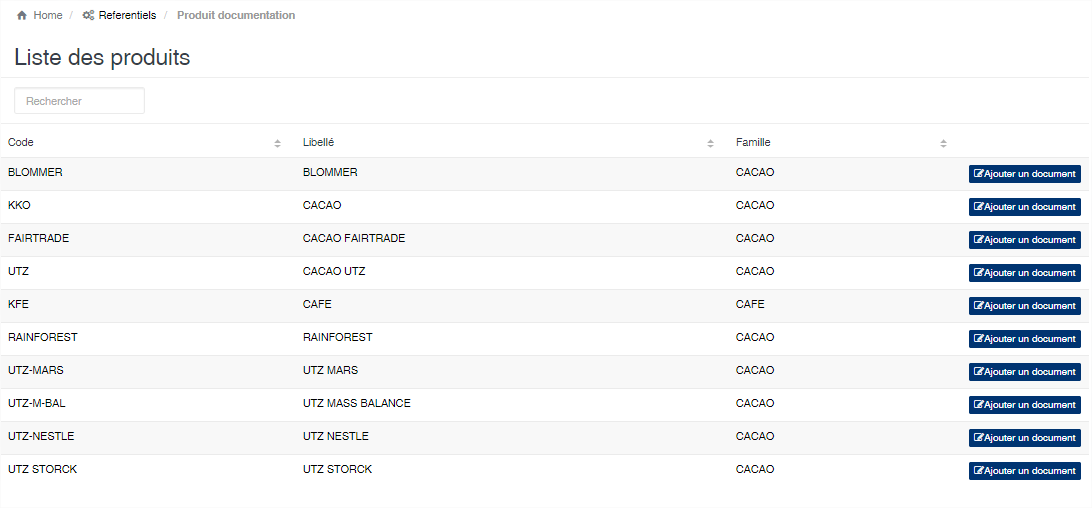1092x508 pixels.
Task: Click edit icon on KFE row button
Action: [978, 306]
